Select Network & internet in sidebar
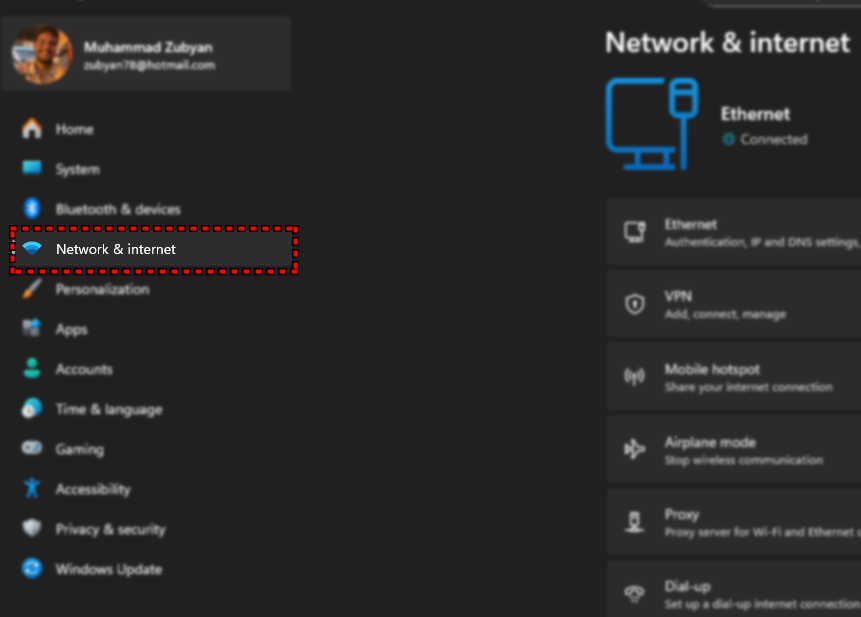This screenshot has height=617, width=861. pos(115,249)
